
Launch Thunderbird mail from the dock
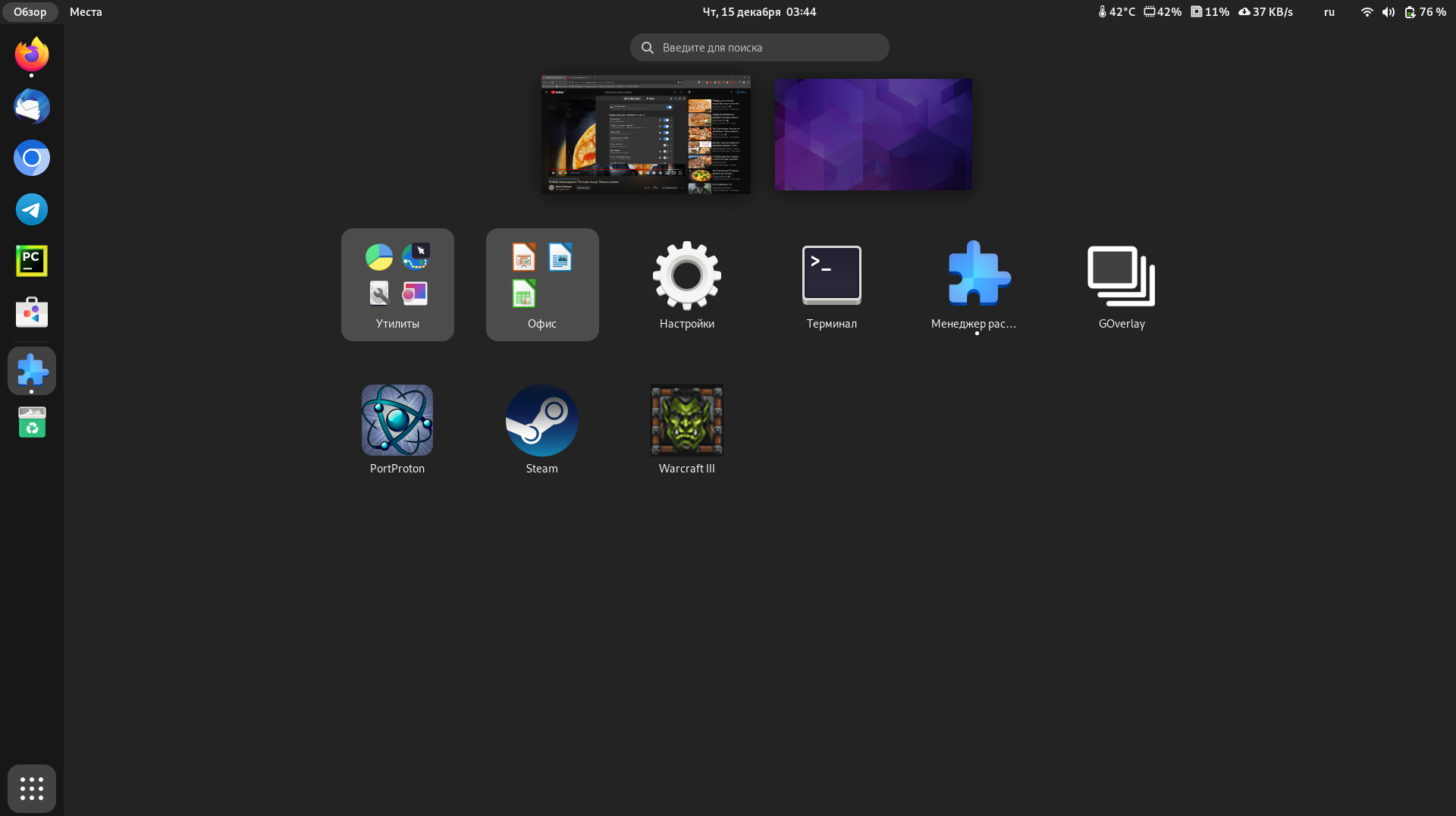(x=32, y=106)
